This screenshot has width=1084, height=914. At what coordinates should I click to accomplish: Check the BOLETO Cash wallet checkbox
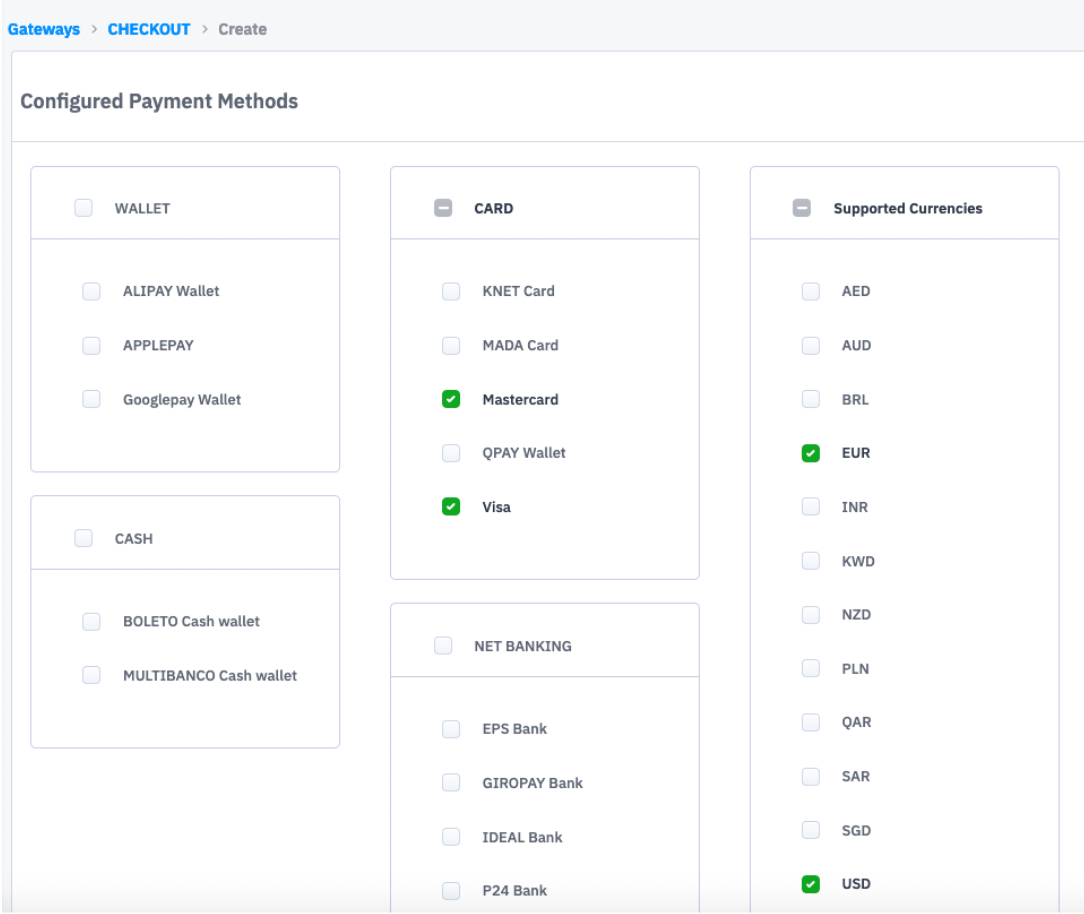[91, 621]
